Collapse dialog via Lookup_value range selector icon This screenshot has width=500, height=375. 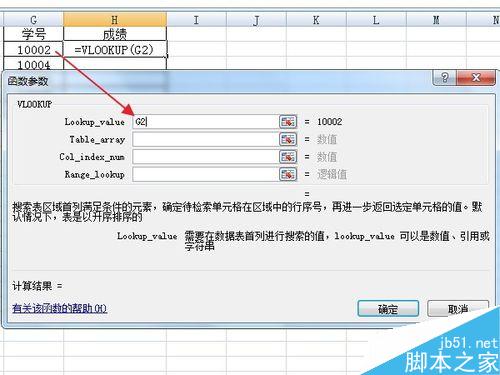288,122
